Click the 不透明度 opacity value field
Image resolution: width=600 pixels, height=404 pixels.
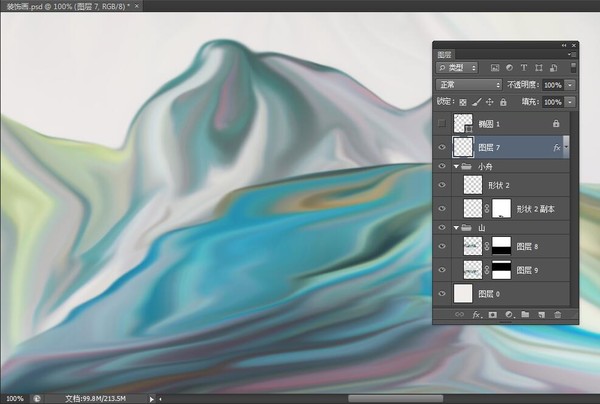click(553, 85)
